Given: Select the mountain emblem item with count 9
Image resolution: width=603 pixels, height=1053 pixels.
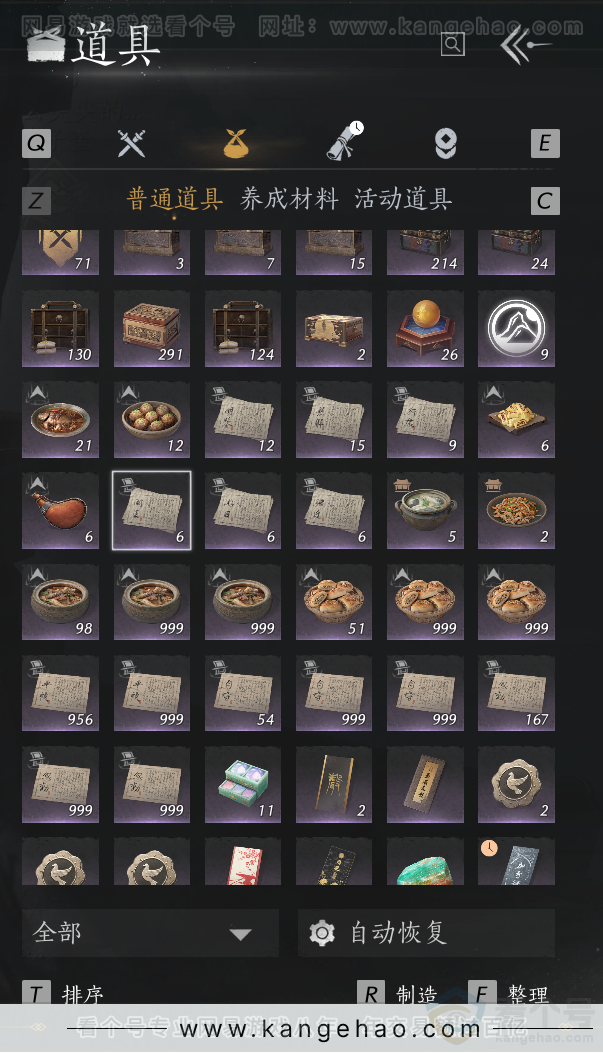Looking at the screenshot, I should pos(516,328).
